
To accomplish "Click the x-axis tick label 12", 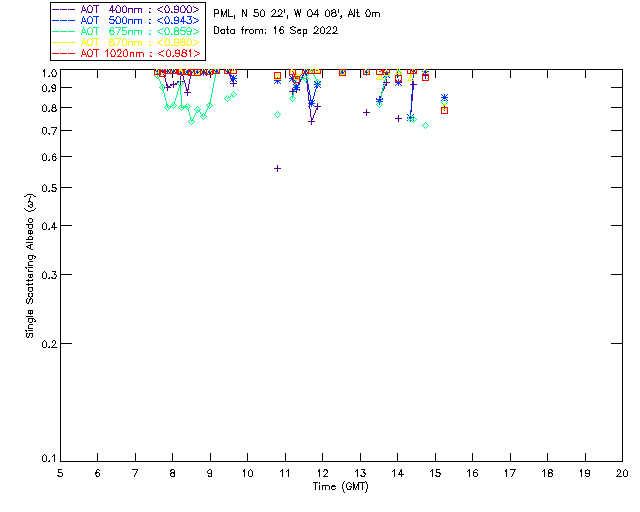I will pos(322,474).
